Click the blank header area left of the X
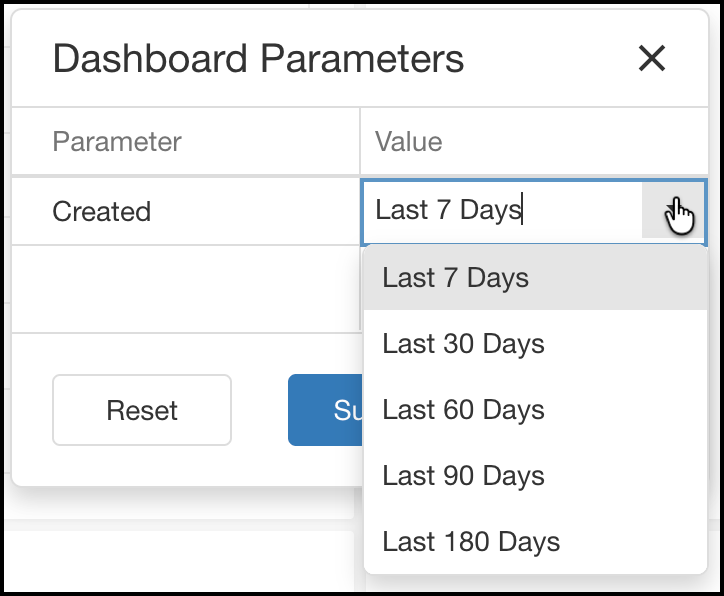 tap(549, 58)
